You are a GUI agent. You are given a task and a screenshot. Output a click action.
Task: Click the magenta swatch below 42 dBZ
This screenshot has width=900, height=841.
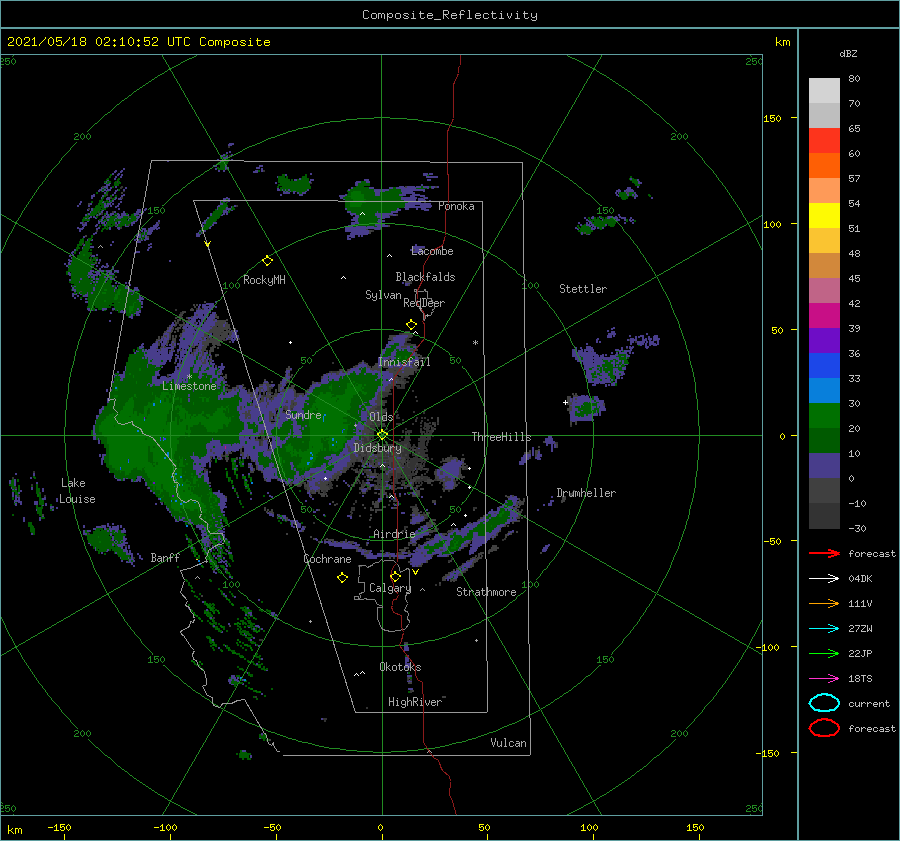824,316
